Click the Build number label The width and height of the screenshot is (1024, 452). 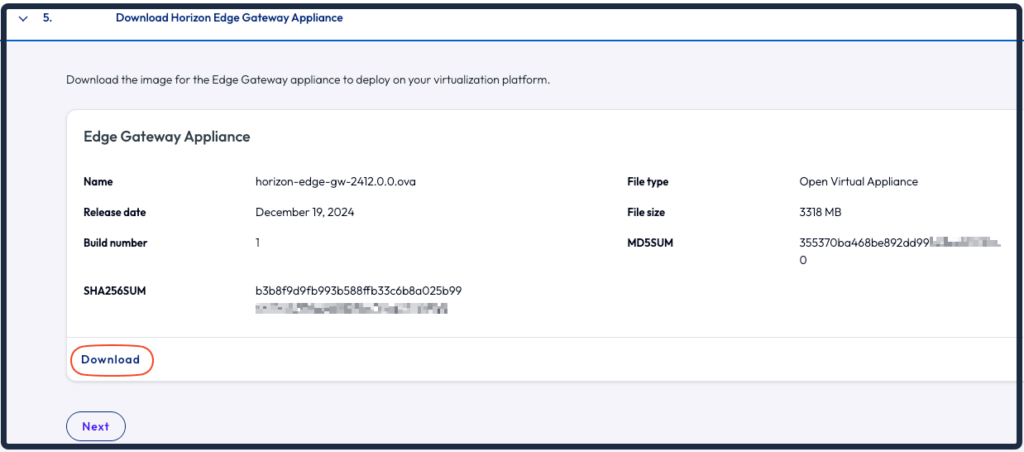(116, 243)
